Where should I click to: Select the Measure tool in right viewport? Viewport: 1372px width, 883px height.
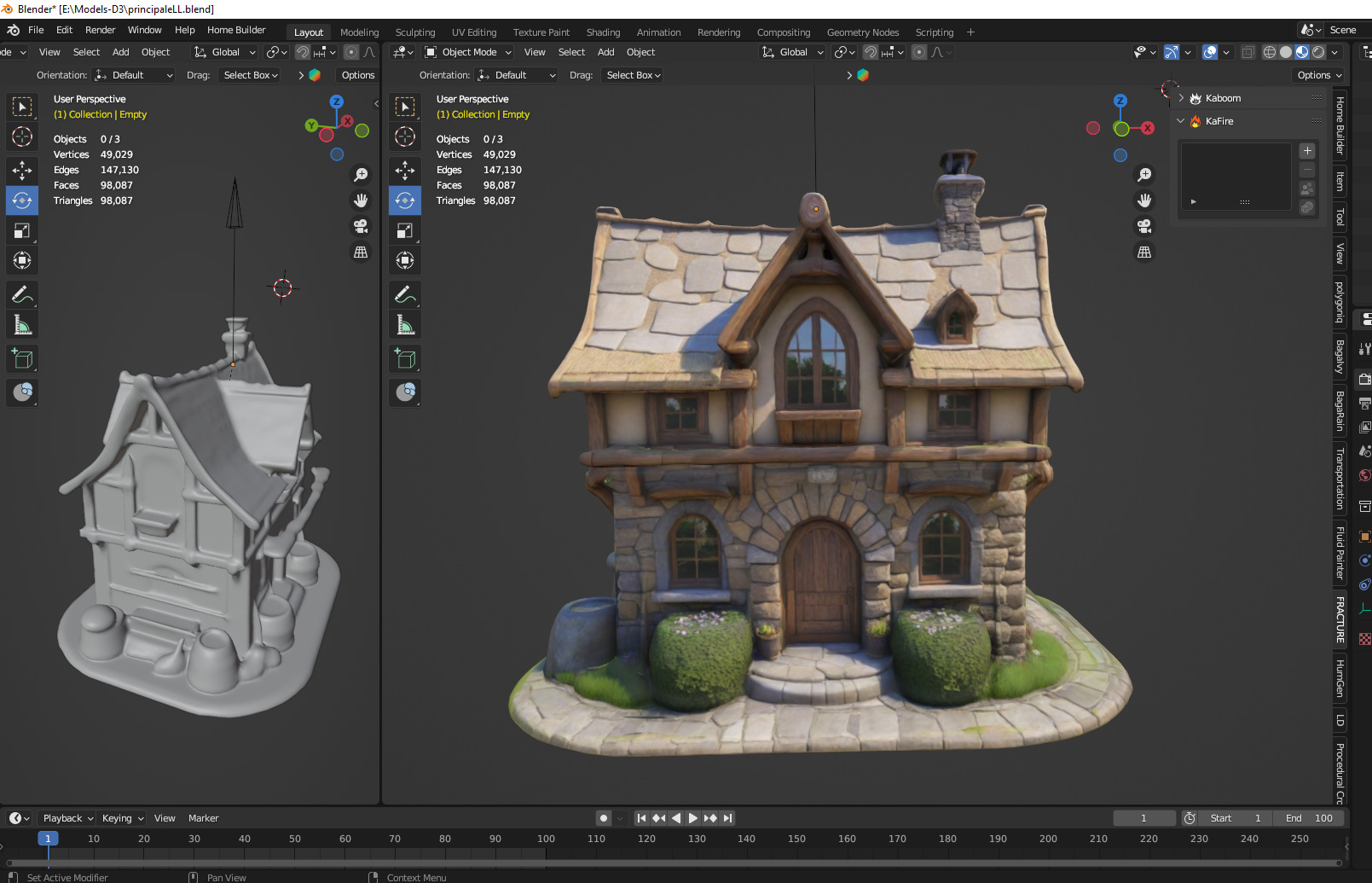click(x=405, y=325)
